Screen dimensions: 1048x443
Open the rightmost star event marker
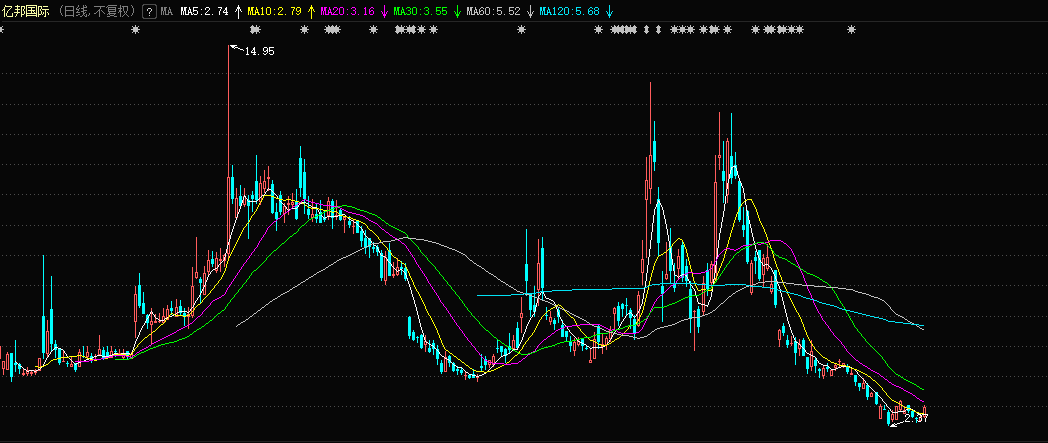pyautogui.click(x=852, y=29)
